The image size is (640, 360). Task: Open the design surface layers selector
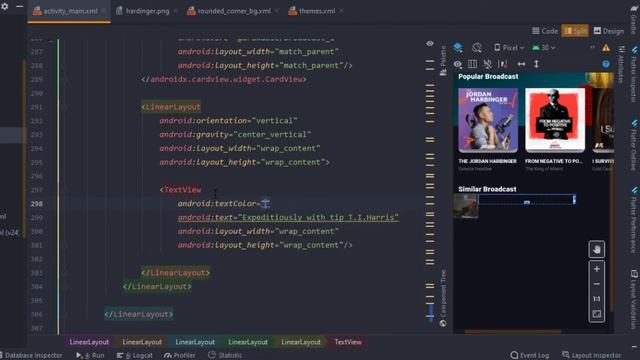click(458, 48)
